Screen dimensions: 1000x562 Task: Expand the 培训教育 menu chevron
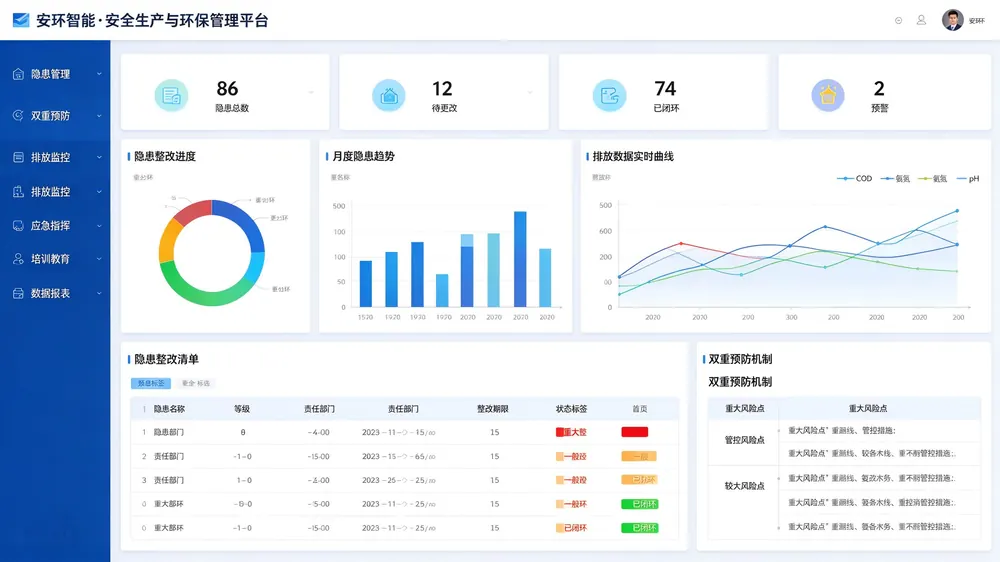click(99, 259)
